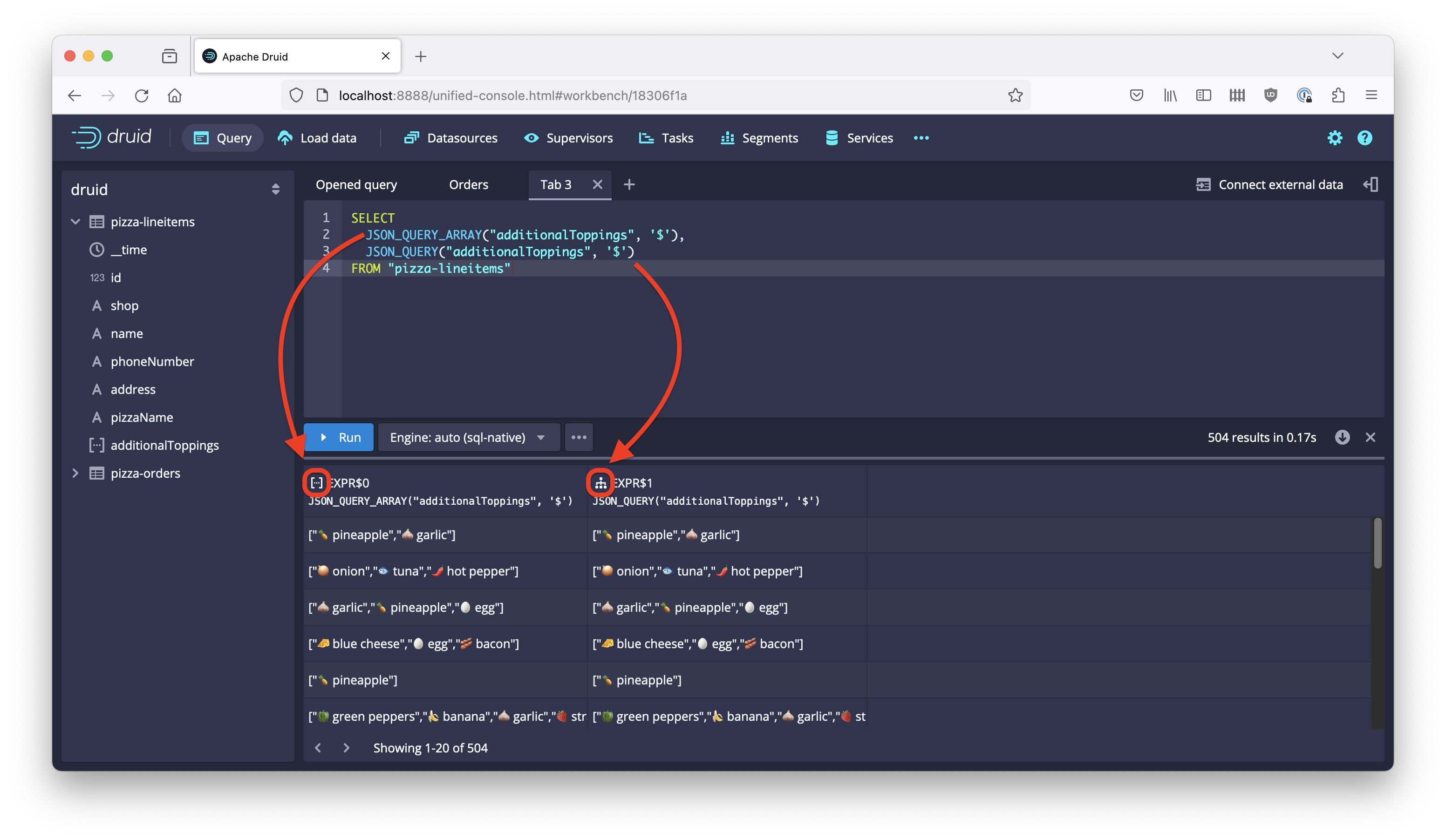The width and height of the screenshot is (1446, 840).
Task: Expand the pizza-orders table
Action: tap(75, 474)
